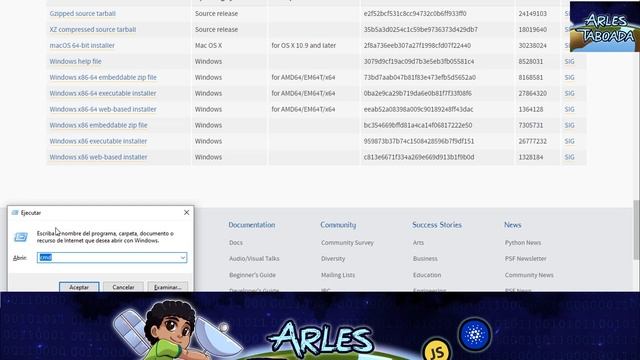This screenshot has height=360, width=640.
Task: Open the Gzipped source tarball link
Action: [x=82, y=13]
